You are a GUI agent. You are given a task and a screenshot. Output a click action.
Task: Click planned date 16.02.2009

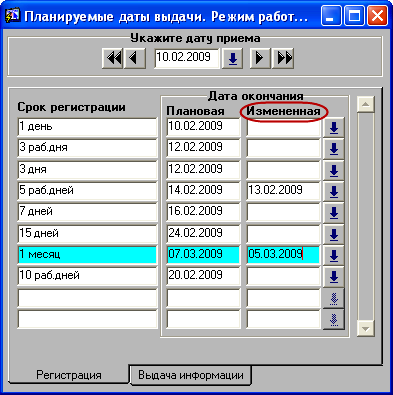[203, 212]
